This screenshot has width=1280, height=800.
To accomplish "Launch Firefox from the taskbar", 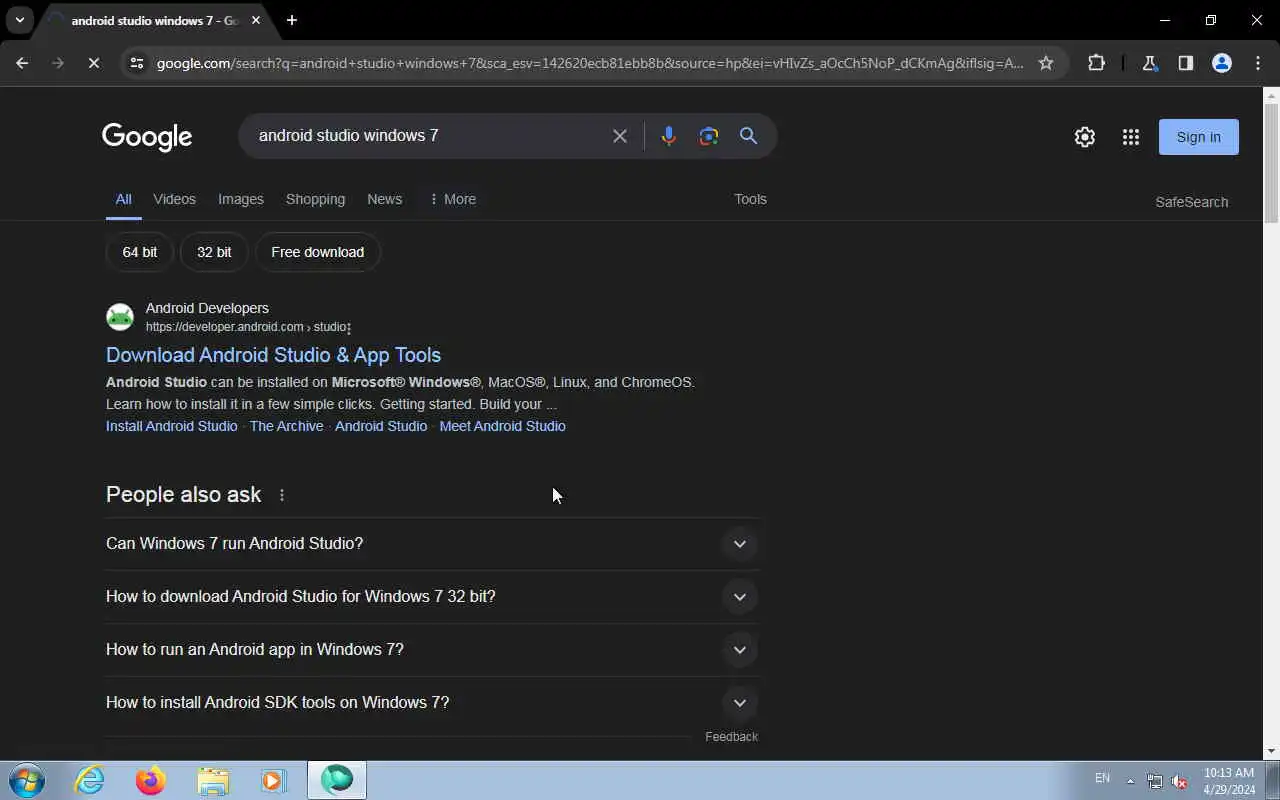I will tap(151, 780).
